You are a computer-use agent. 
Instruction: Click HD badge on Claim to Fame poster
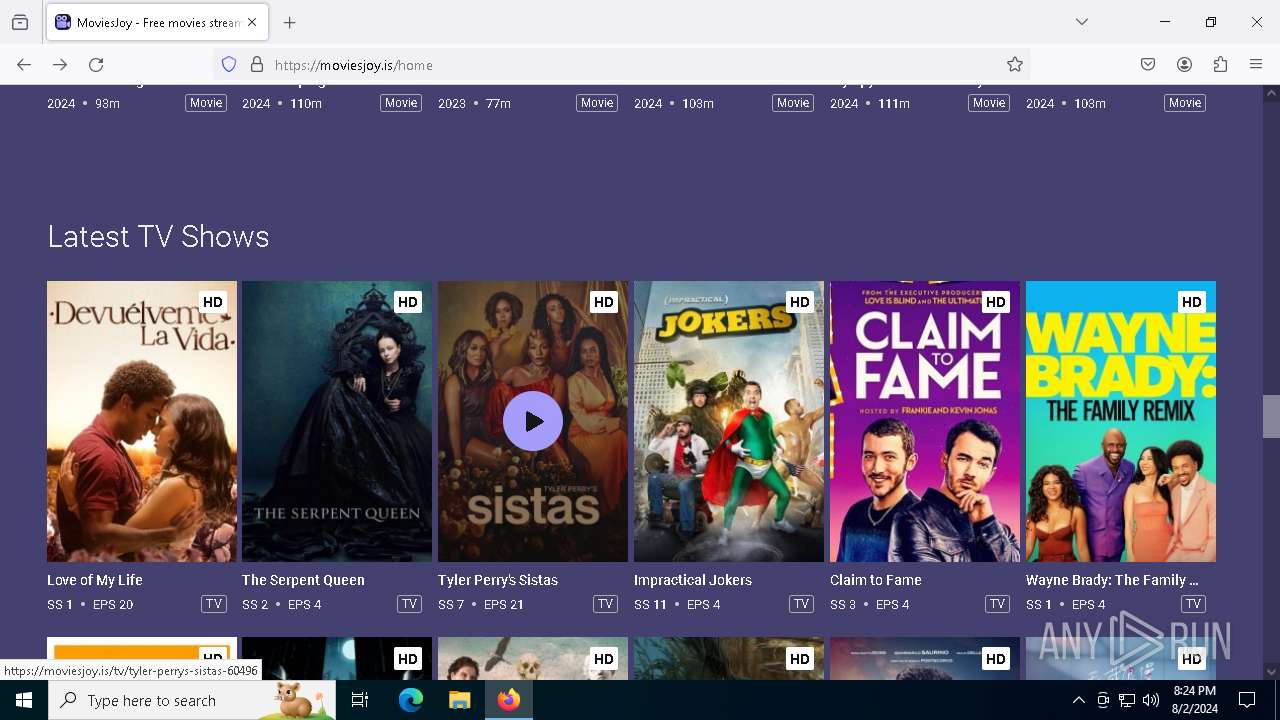pyautogui.click(x=995, y=302)
